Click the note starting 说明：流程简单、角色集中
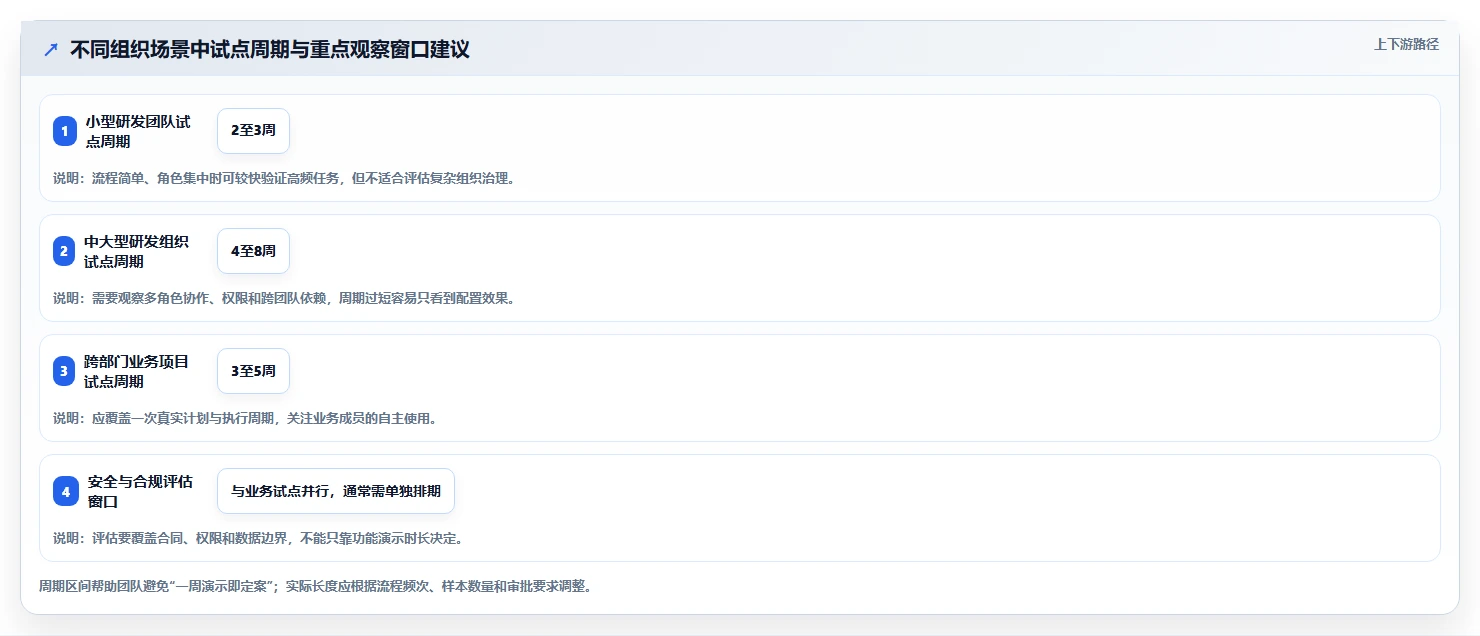This screenshot has height=636, width=1480. click(x=284, y=178)
